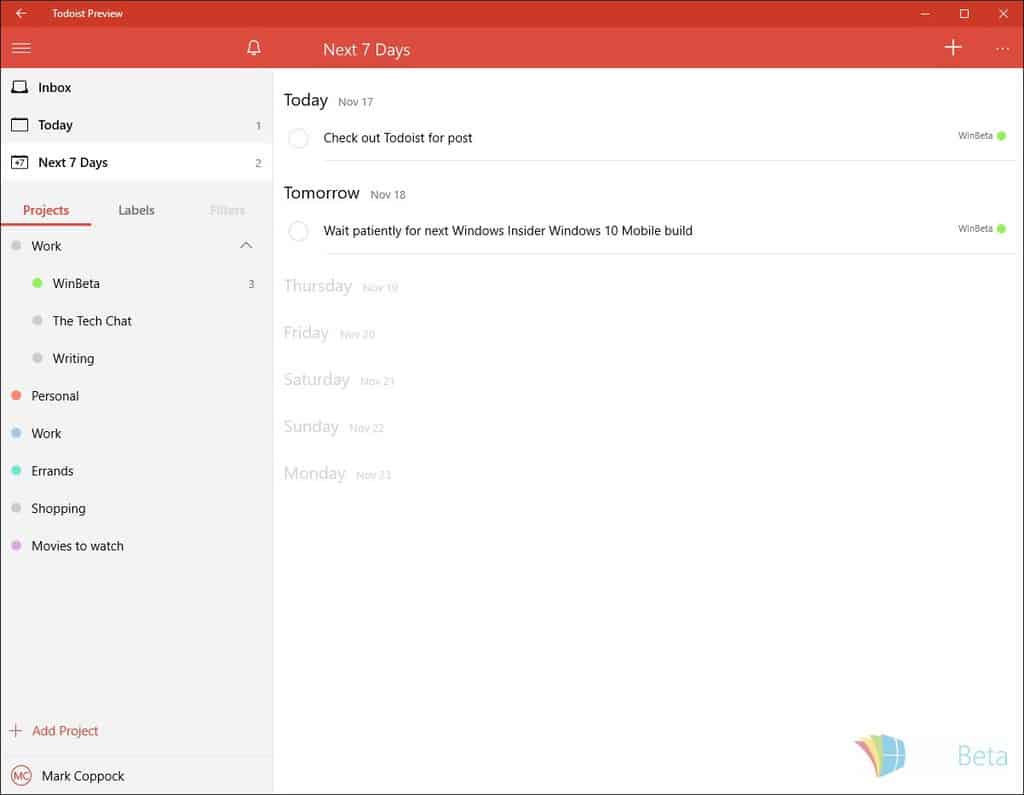Select the Projects tab

tap(46, 210)
